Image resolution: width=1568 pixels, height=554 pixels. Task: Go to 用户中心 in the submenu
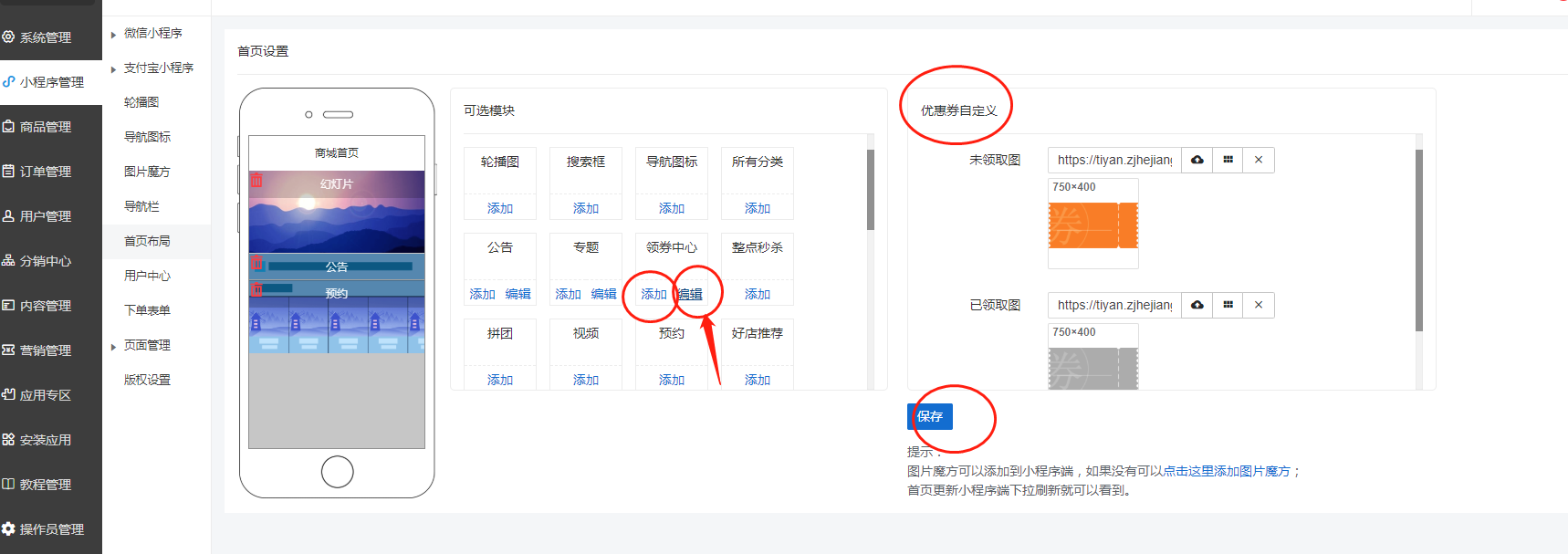[x=147, y=276]
